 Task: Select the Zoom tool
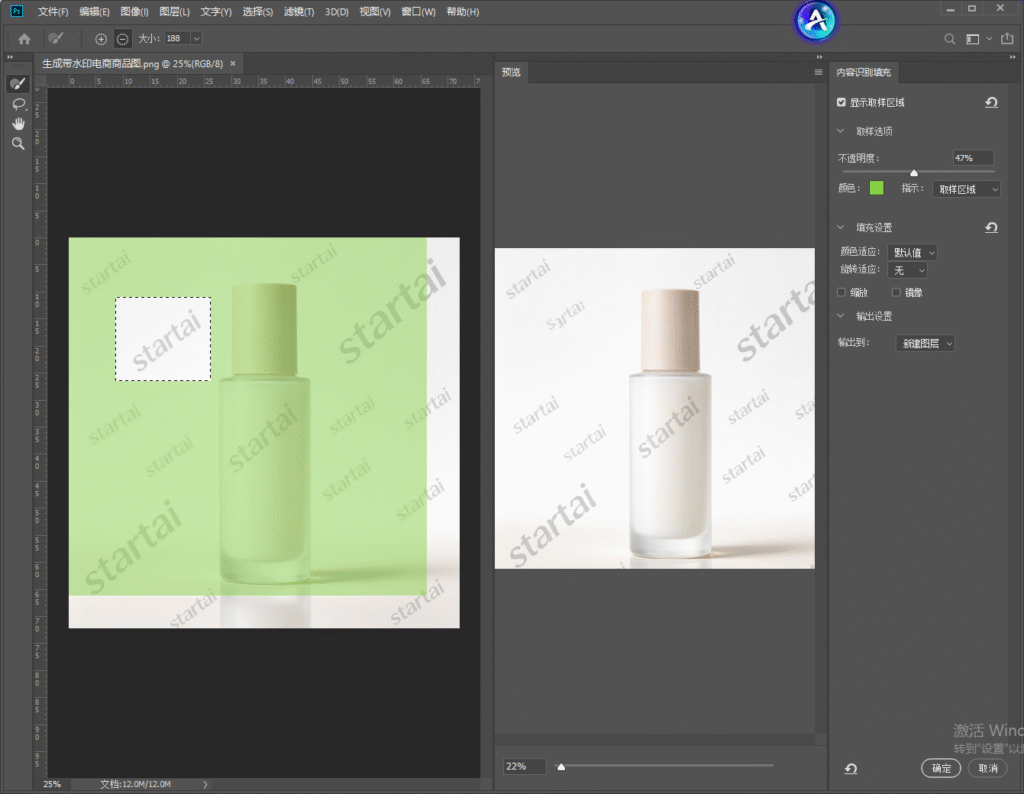pyautogui.click(x=18, y=143)
